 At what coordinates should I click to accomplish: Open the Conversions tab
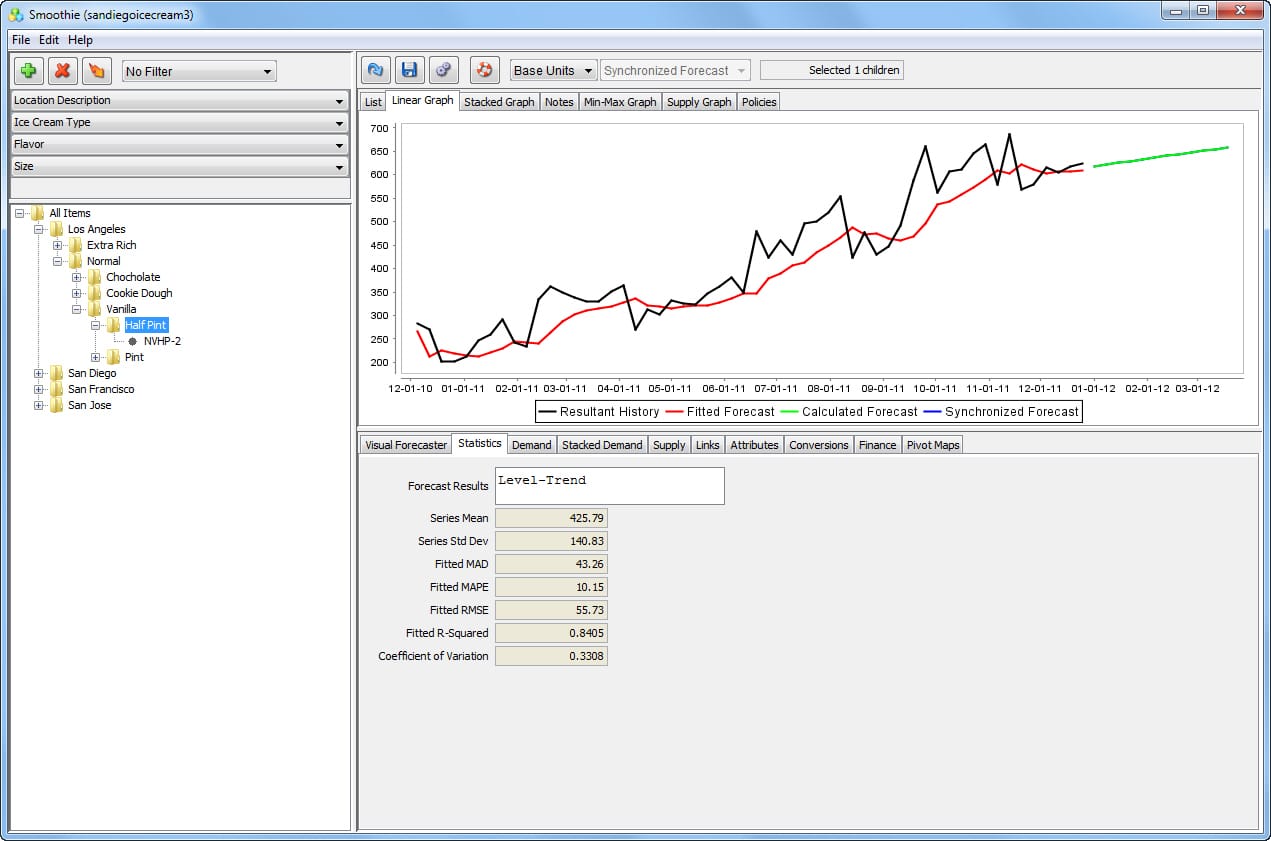[818, 445]
